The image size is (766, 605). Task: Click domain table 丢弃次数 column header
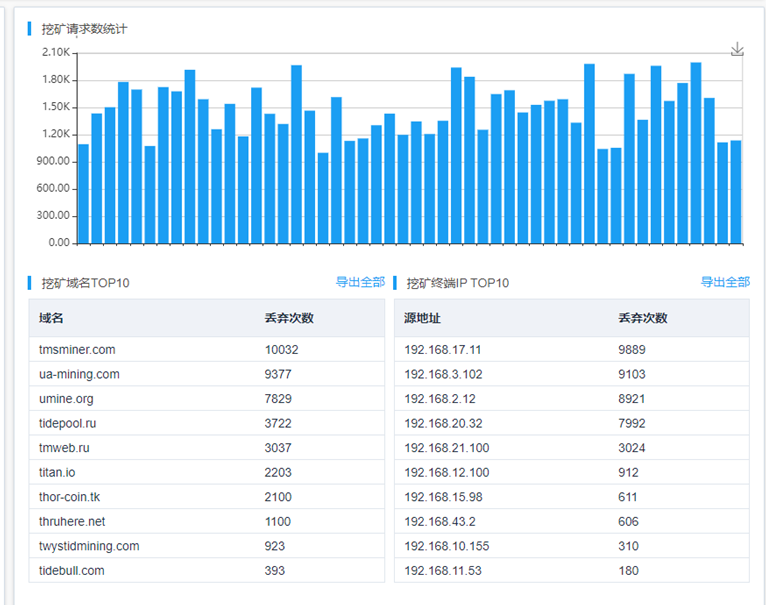coord(289,318)
